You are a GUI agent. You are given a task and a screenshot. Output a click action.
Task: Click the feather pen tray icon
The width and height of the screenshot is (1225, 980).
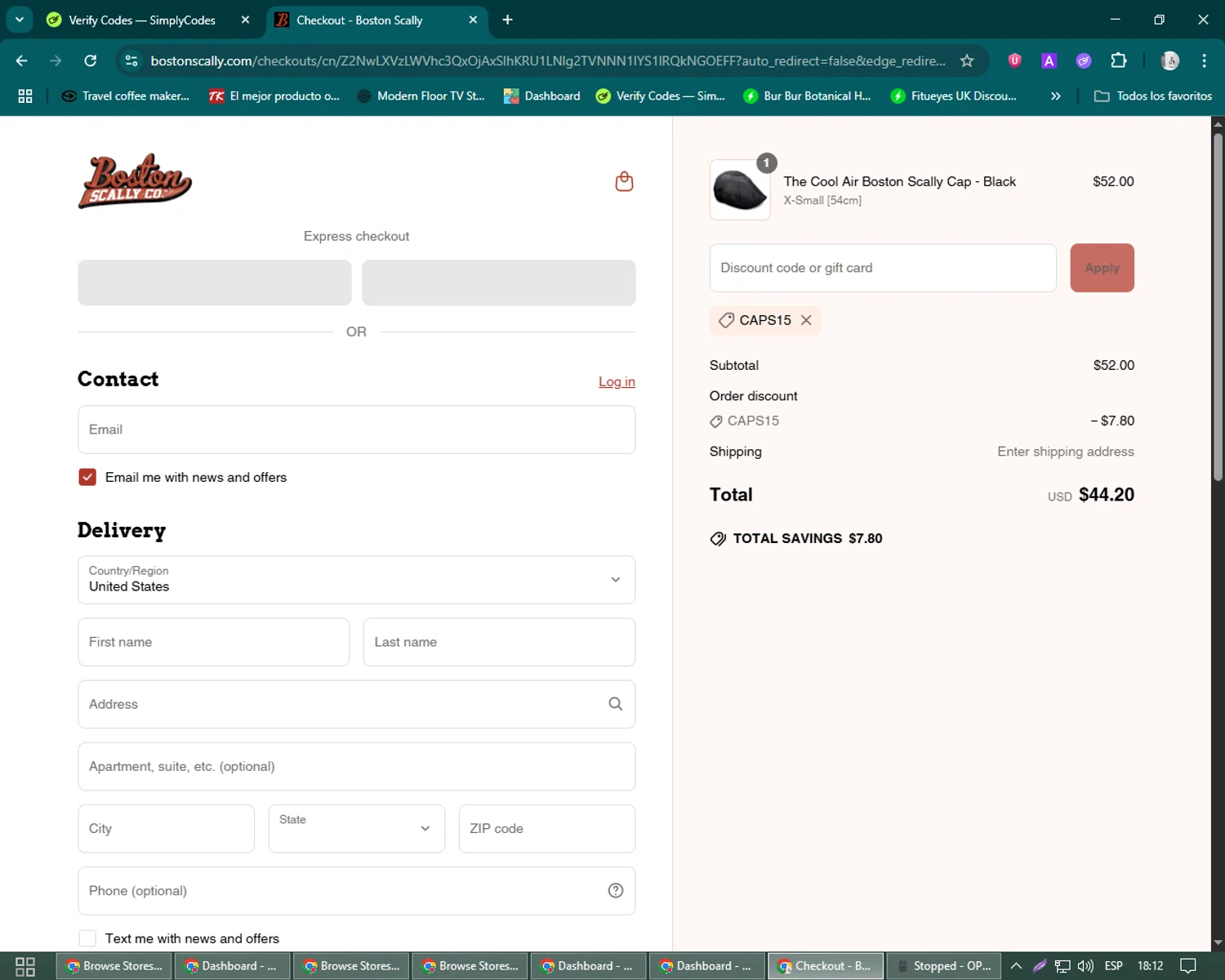[x=1040, y=966]
